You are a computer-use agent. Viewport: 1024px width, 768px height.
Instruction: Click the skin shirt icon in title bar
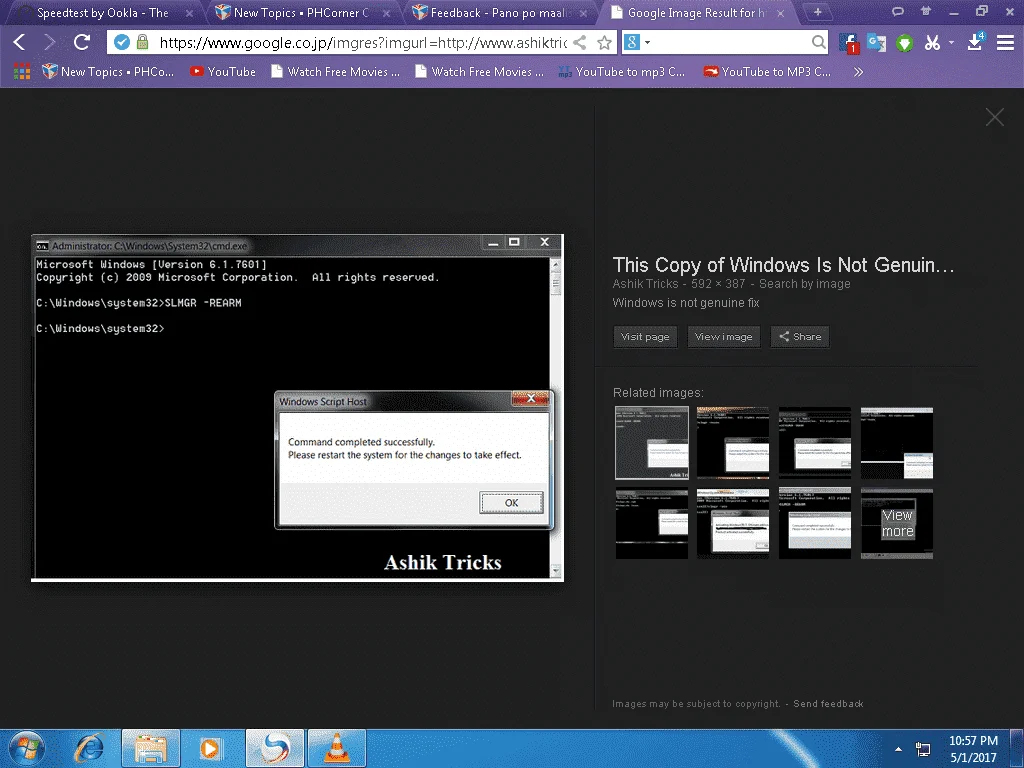(925, 11)
